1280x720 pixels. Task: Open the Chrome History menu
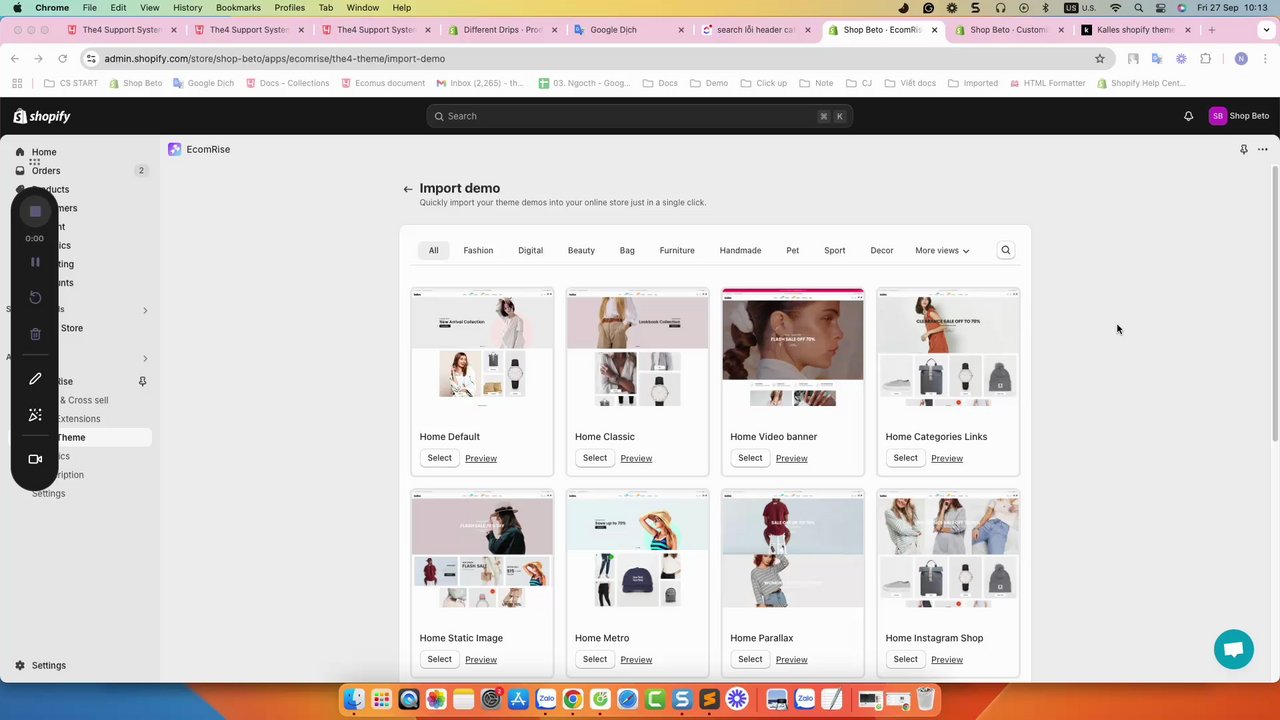(187, 8)
